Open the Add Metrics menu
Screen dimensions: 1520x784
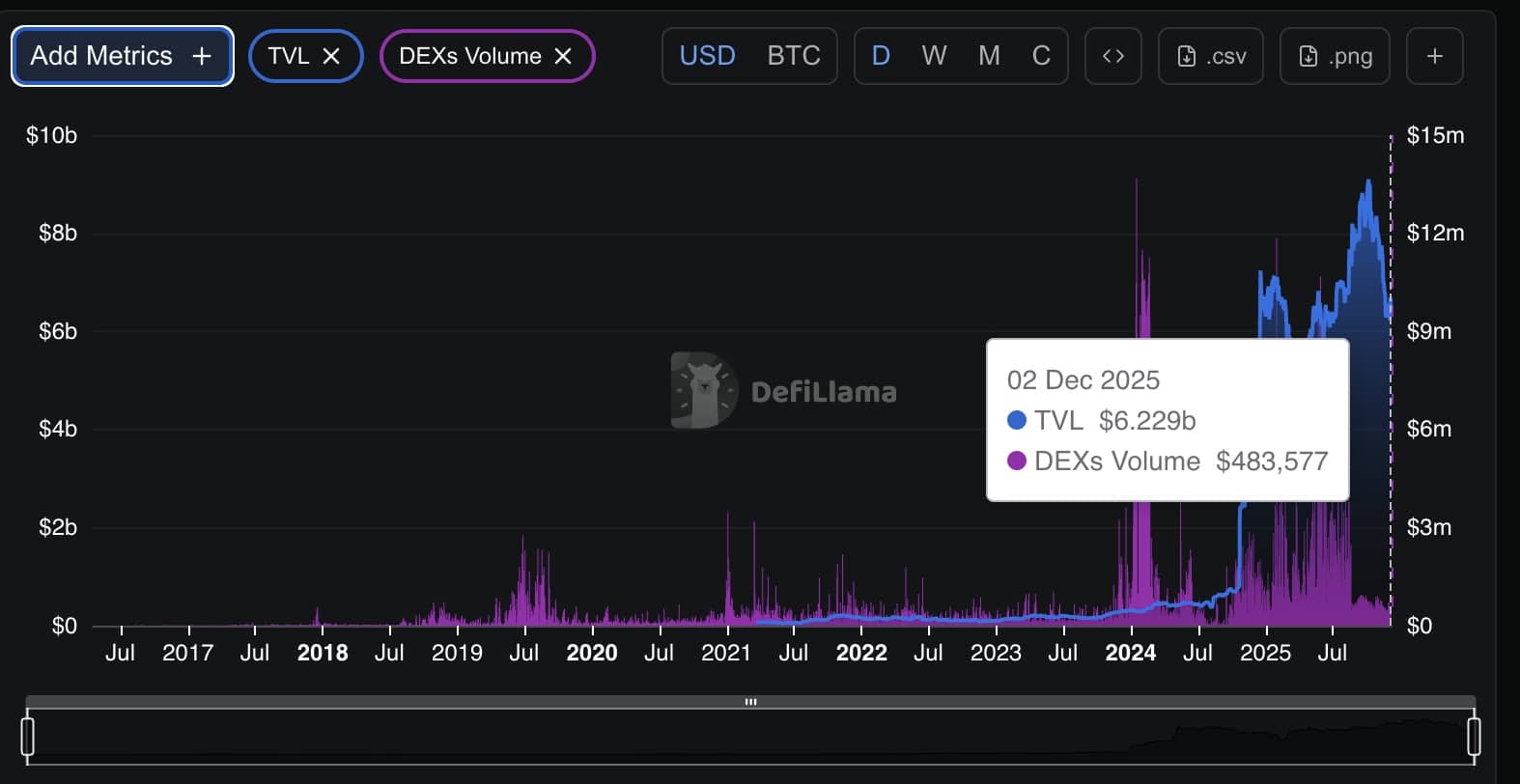pyautogui.click(x=122, y=56)
